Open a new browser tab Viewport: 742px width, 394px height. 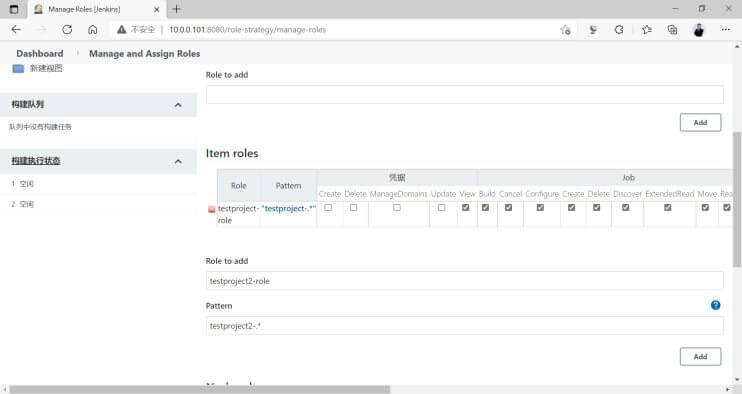click(x=177, y=9)
